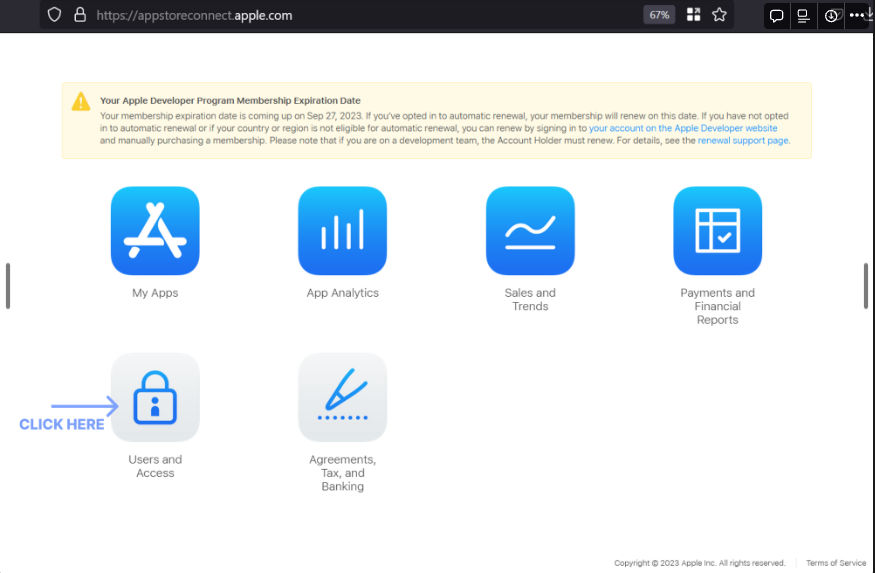Open the three-dots more options menu
Viewport: 875px width, 573px height.
(x=857, y=16)
